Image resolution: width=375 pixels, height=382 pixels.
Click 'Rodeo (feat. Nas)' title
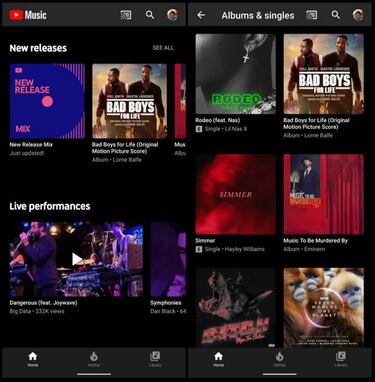pyautogui.click(x=218, y=120)
